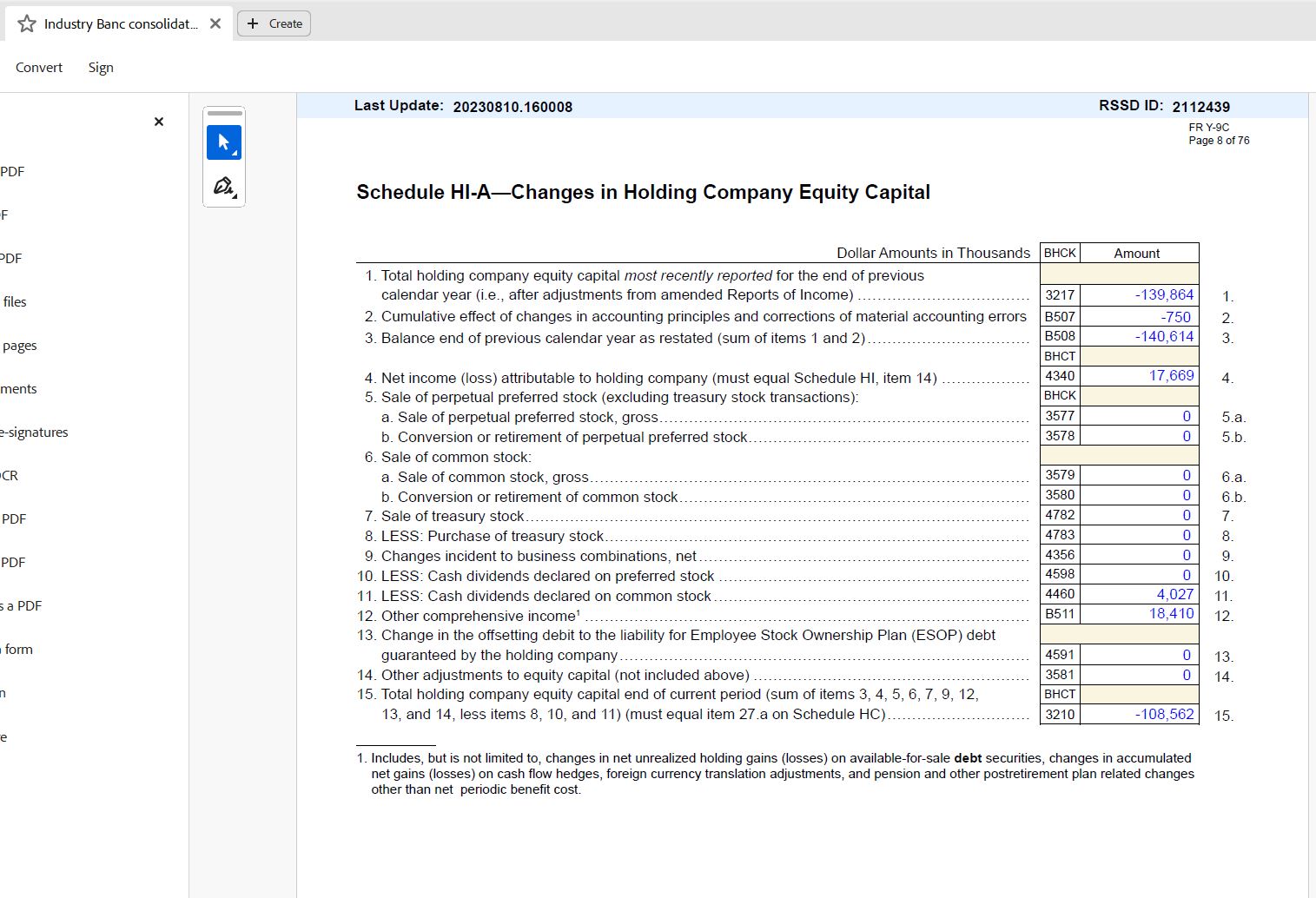Click code cell 4783
The height and width of the screenshot is (898, 1316).
[1060, 535]
